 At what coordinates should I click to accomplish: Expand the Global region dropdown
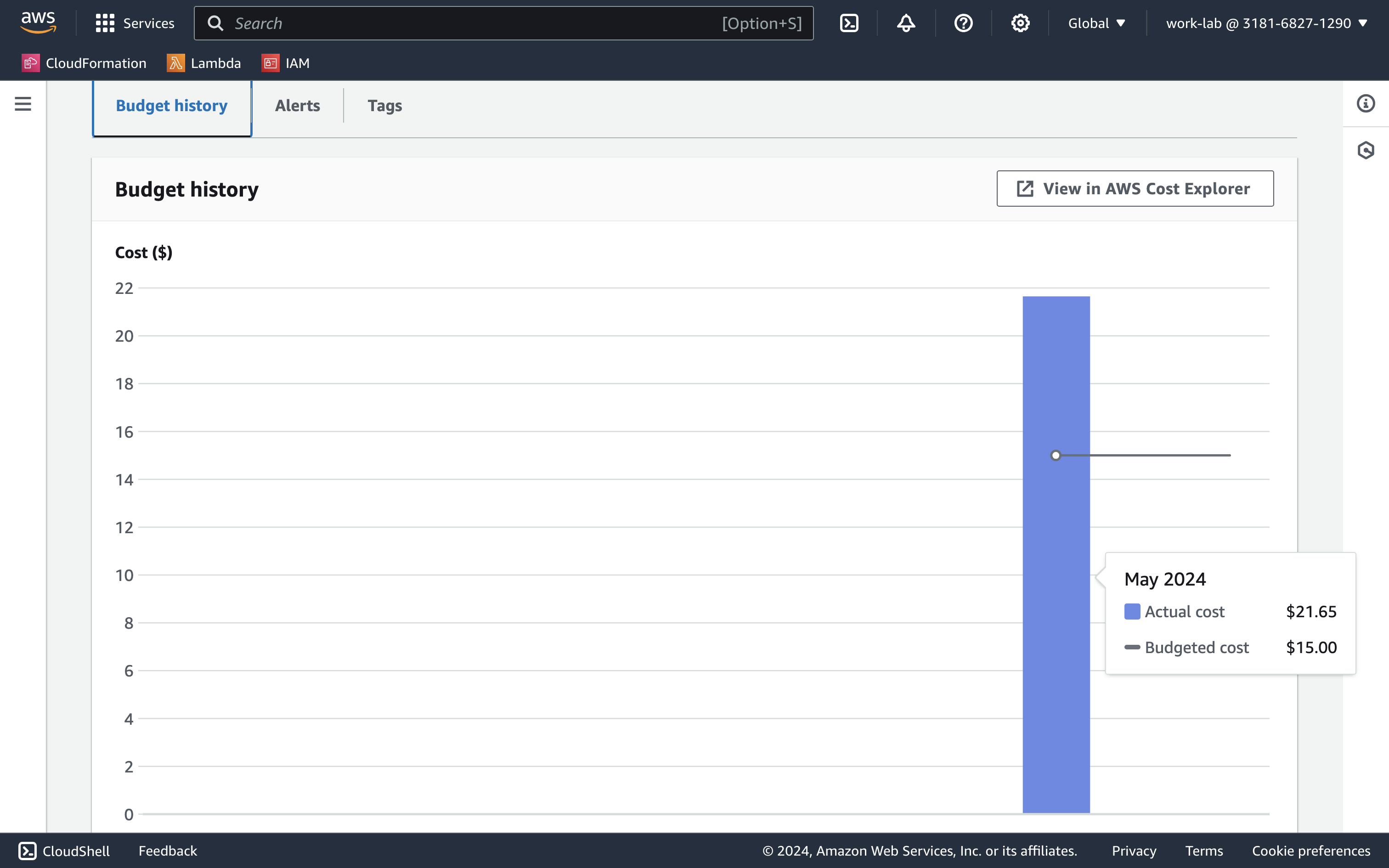pos(1096,23)
